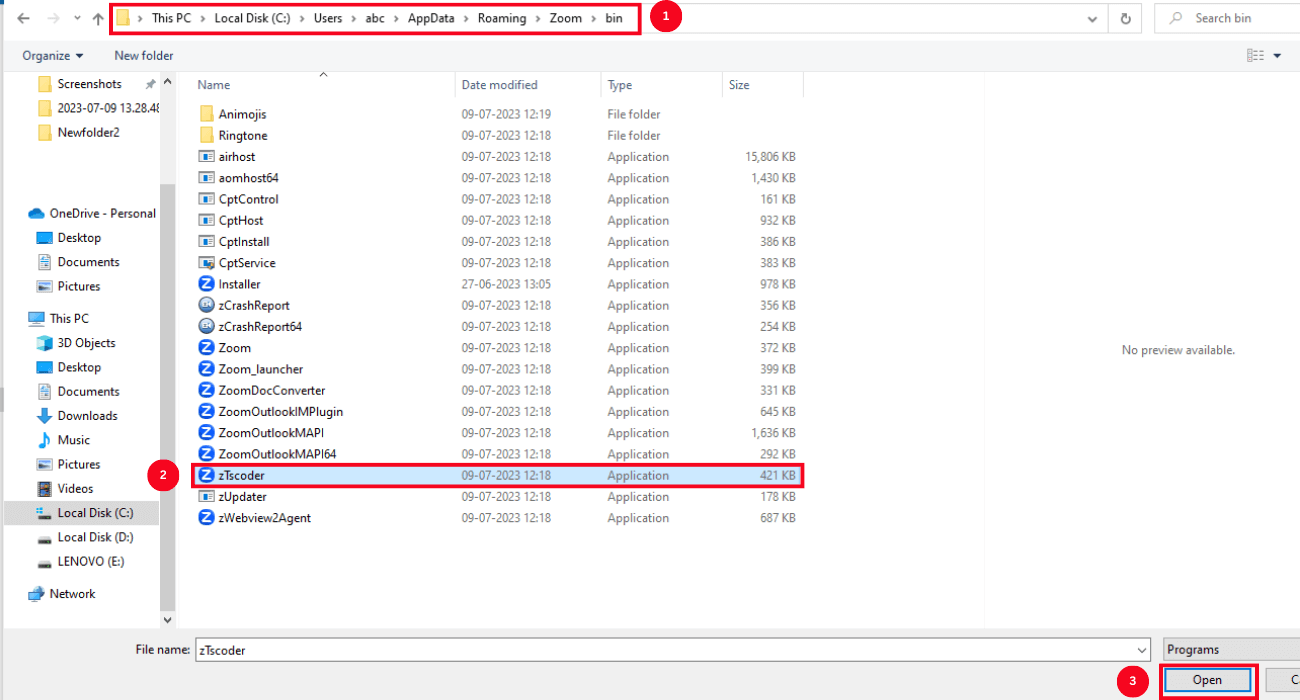Viewport: 1300px width, 700px height.
Task: Open recent locations dropdown chevron
Action: (x=76, y=19)
